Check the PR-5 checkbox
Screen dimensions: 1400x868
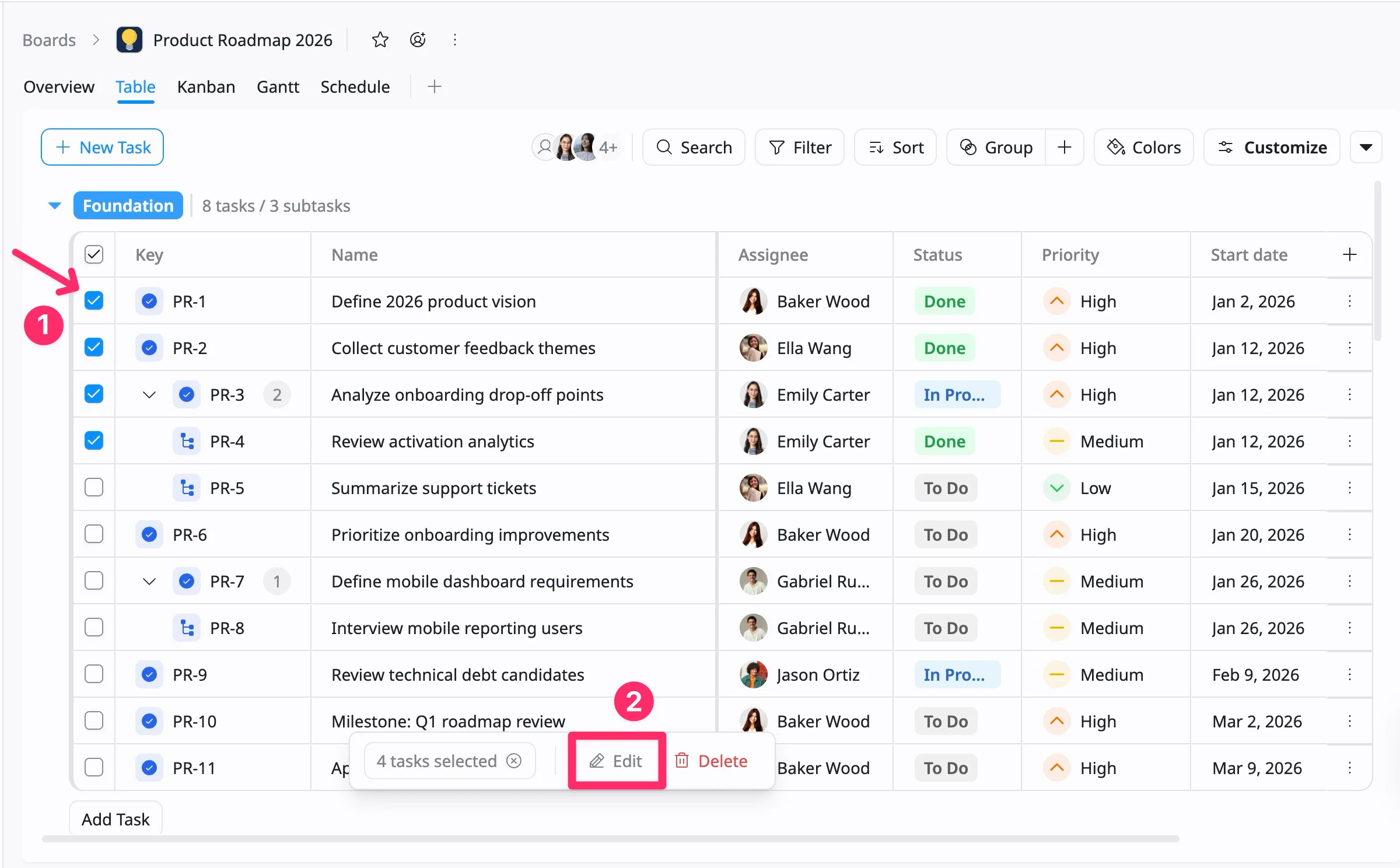[94, 488]
